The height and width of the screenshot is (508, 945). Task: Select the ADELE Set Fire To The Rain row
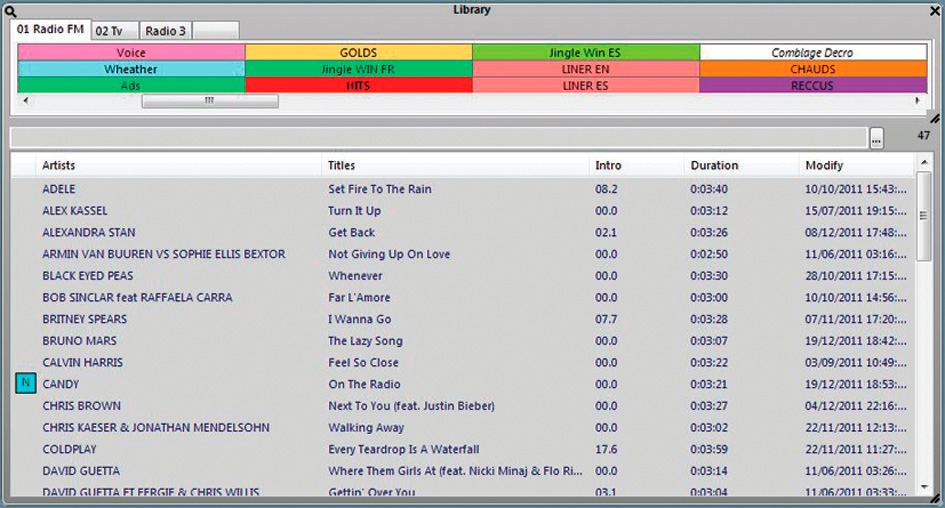pyautogui.click(x=400, y=189)
